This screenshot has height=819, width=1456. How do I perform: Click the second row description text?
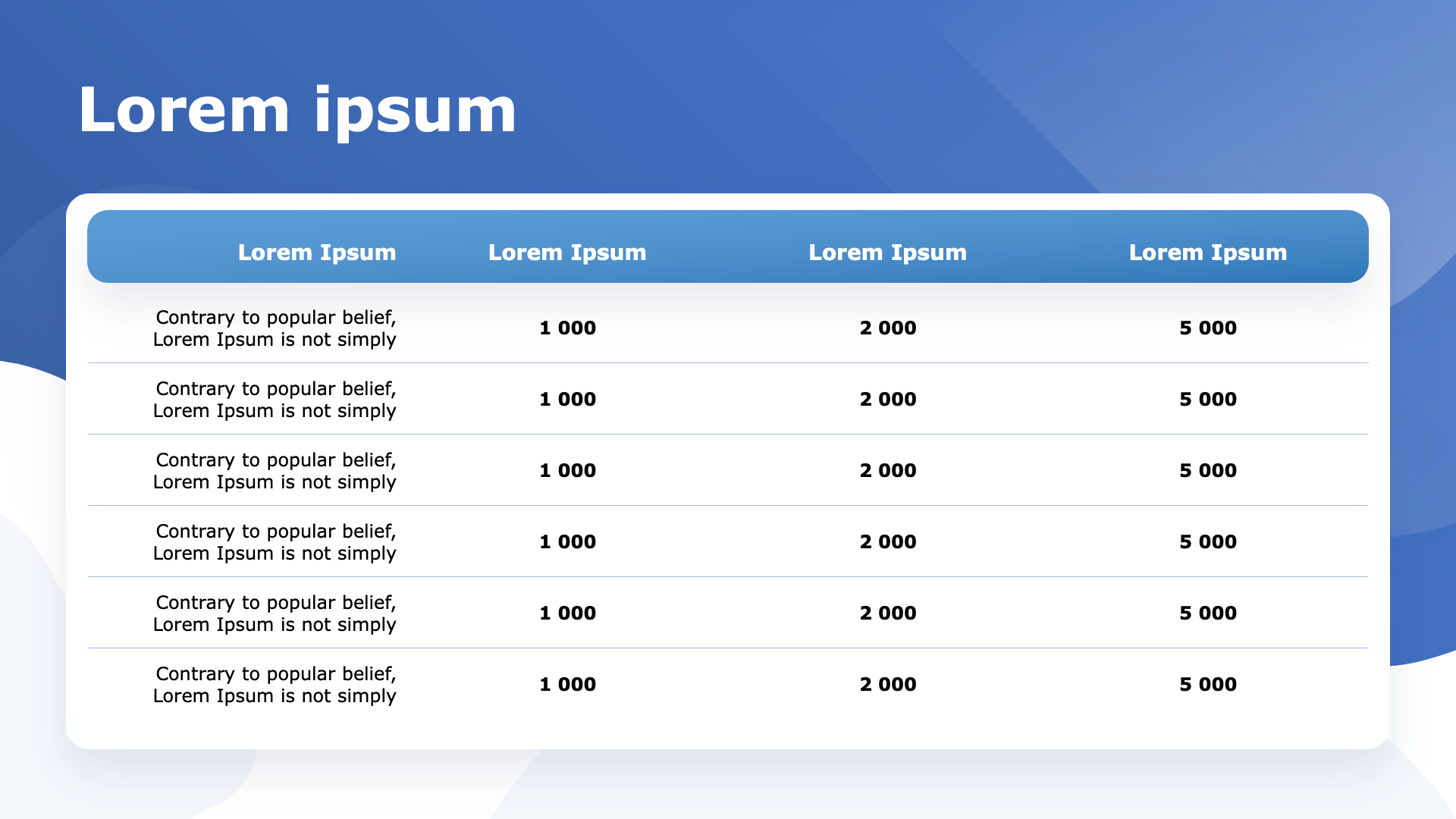275,400
